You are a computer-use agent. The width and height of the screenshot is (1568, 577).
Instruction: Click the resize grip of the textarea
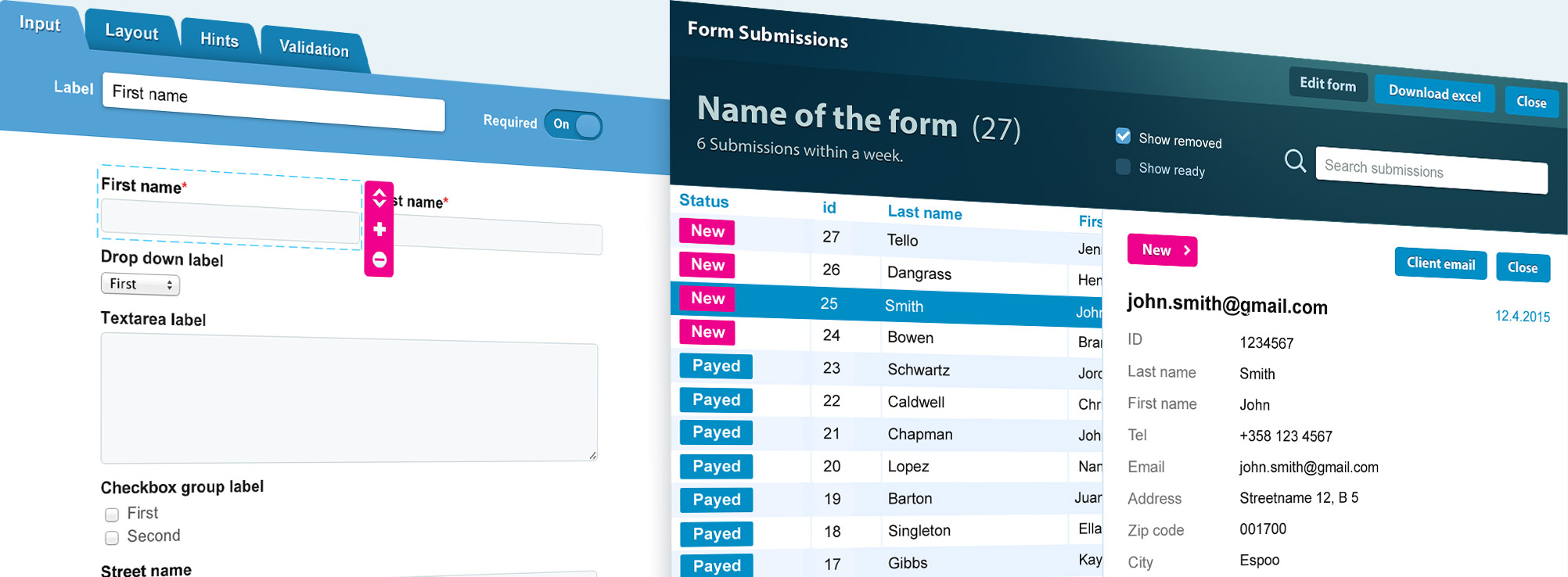click(592, 455)
